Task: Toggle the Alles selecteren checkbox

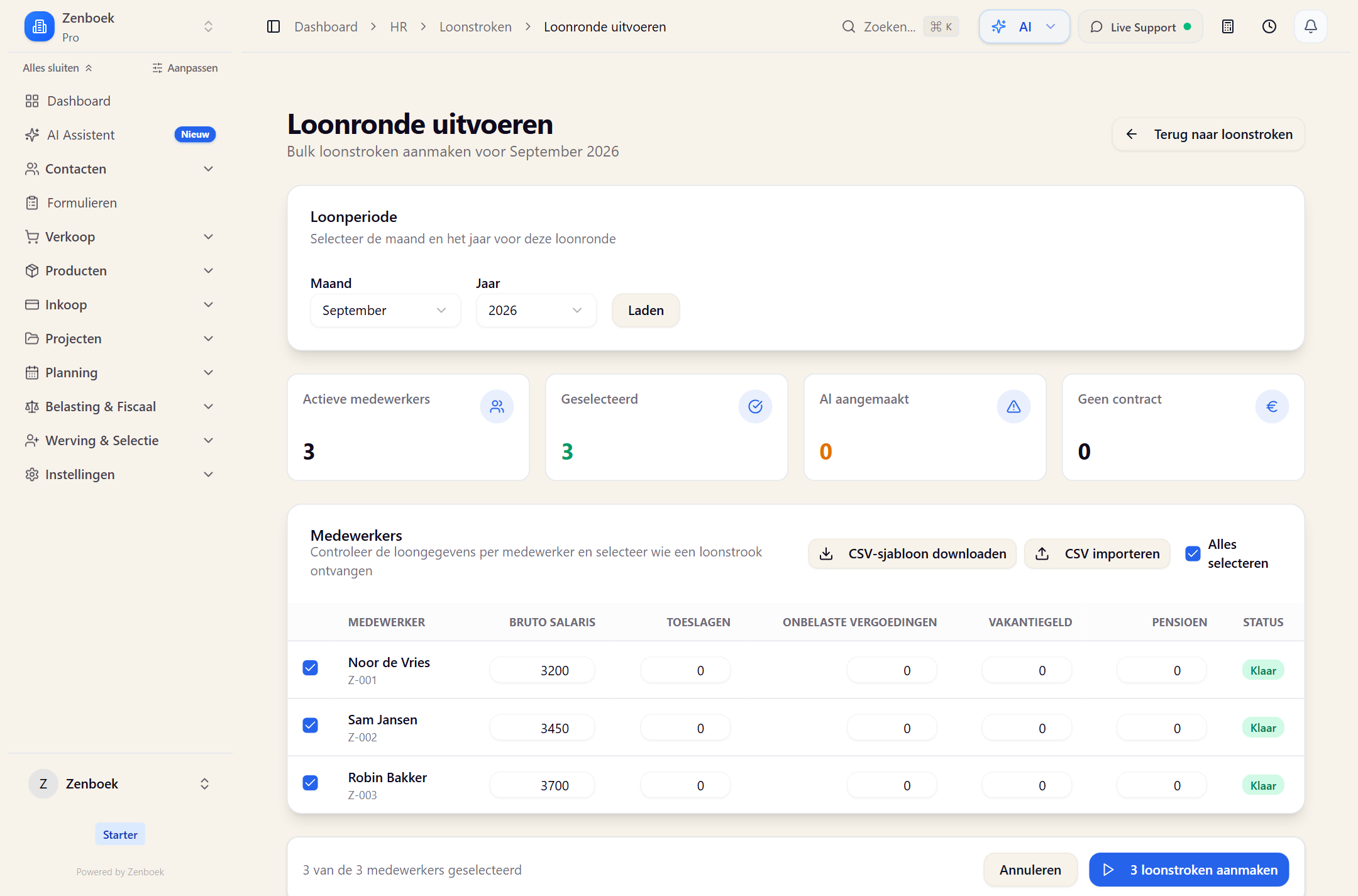Action: pos(1193,553)
